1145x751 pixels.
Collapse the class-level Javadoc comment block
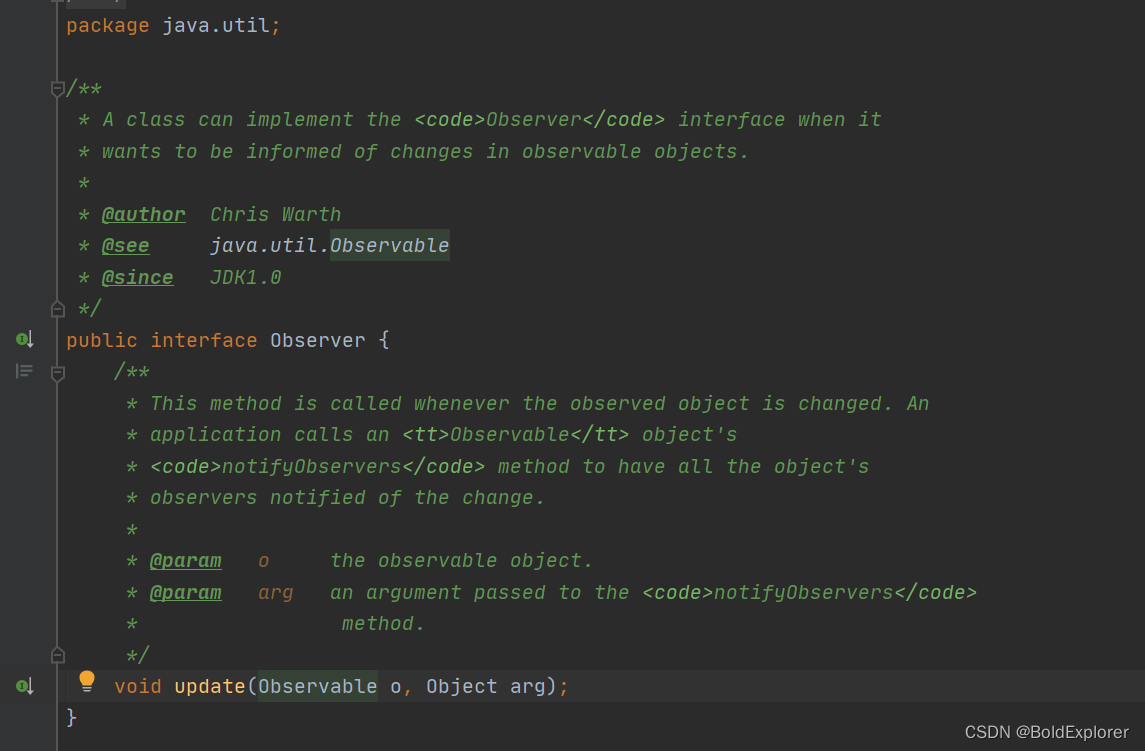point(57,88)
